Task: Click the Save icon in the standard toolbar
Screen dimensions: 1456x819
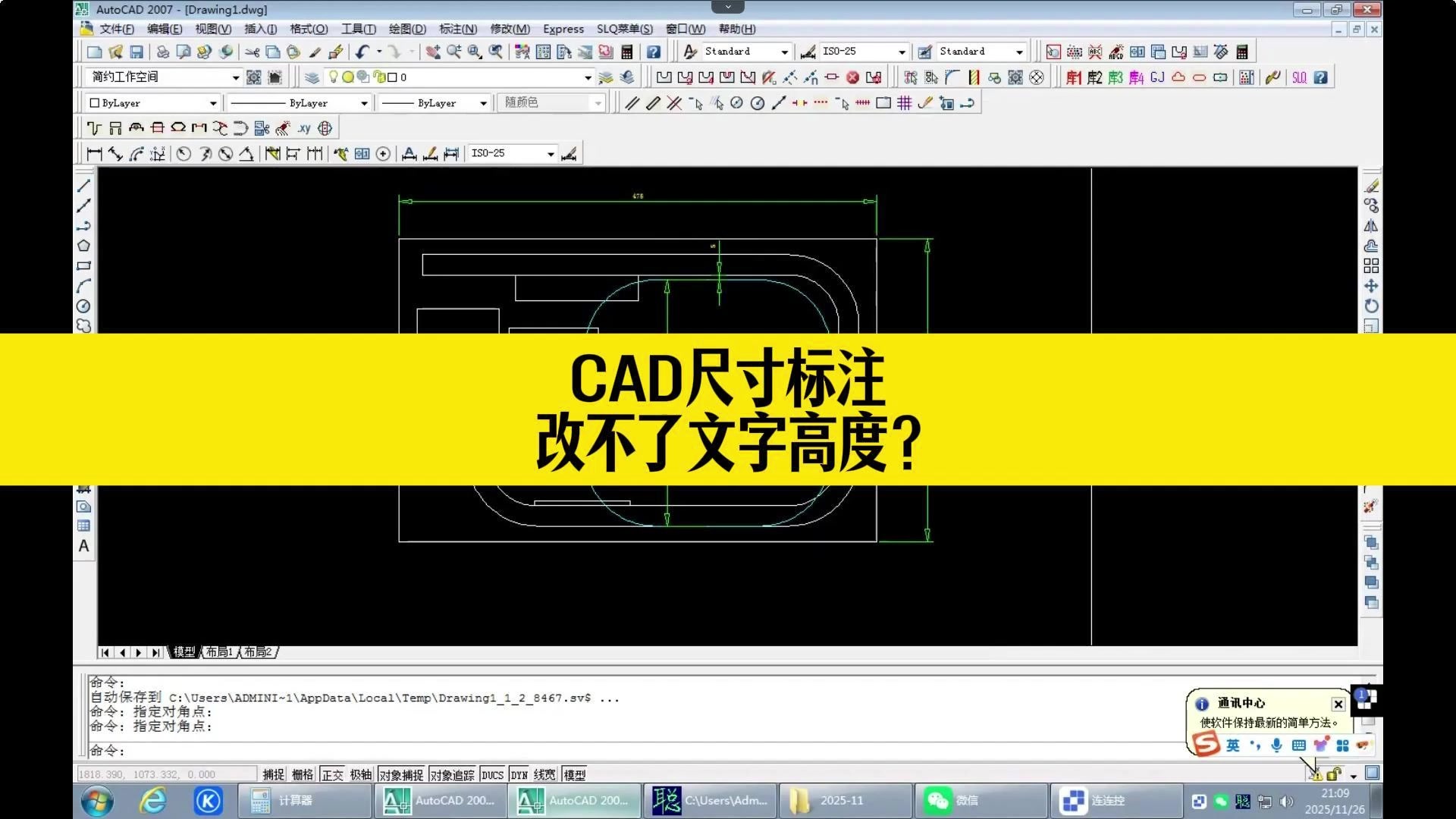Action: [x=136, y=52]
